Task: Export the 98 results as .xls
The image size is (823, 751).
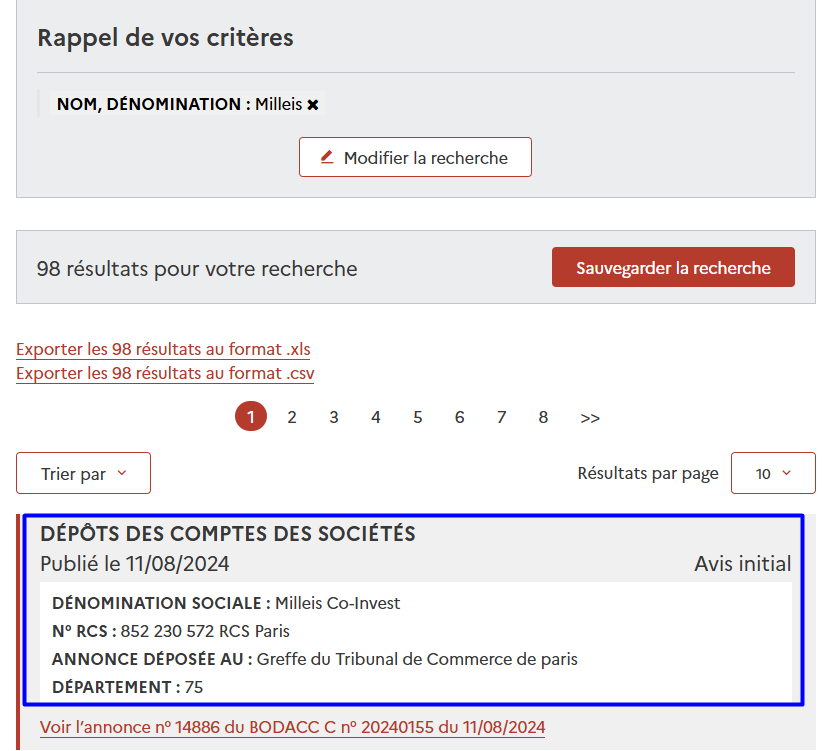Action: (x=163, y=349)
